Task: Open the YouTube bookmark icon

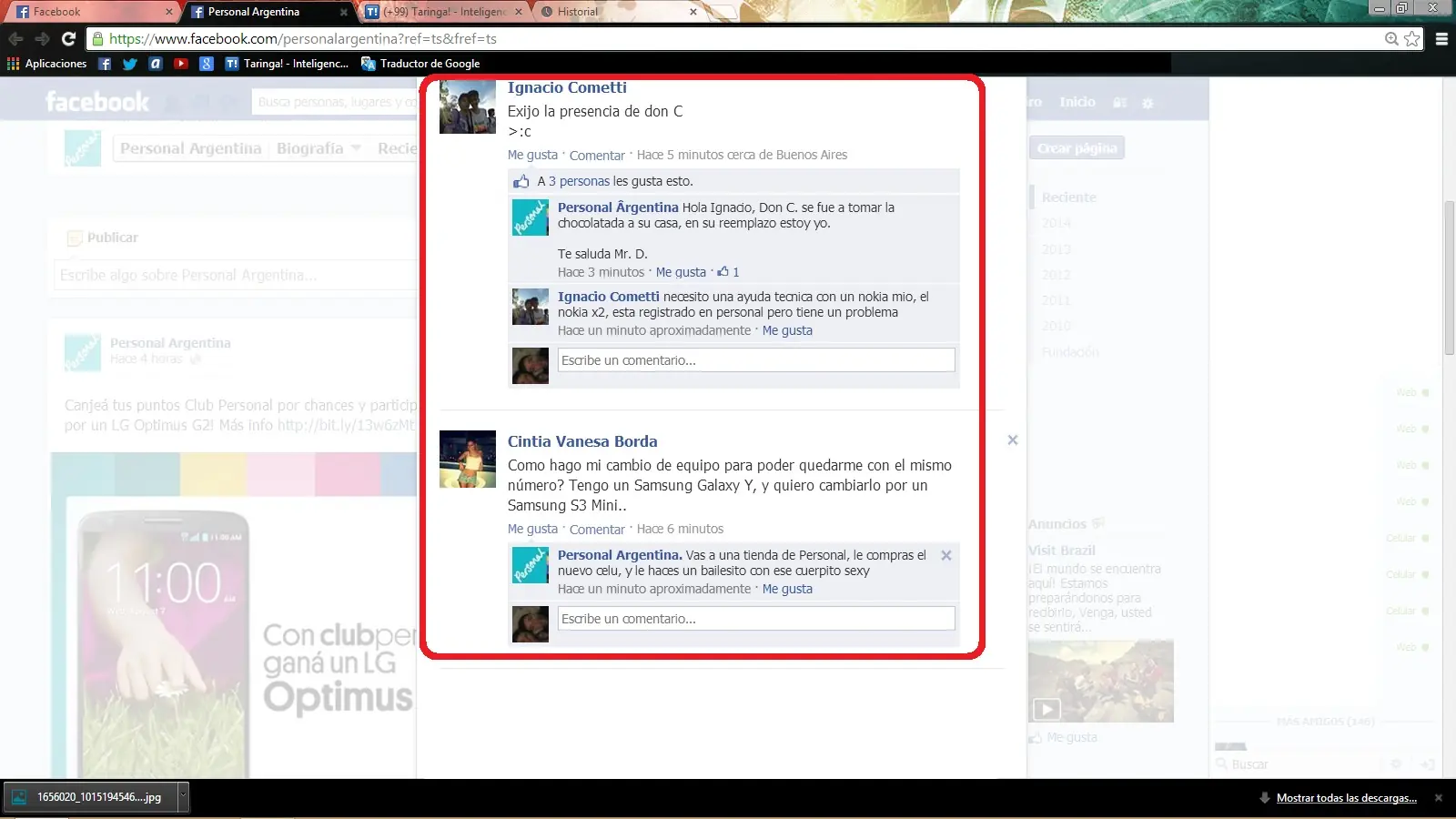Action: (181, 64)
